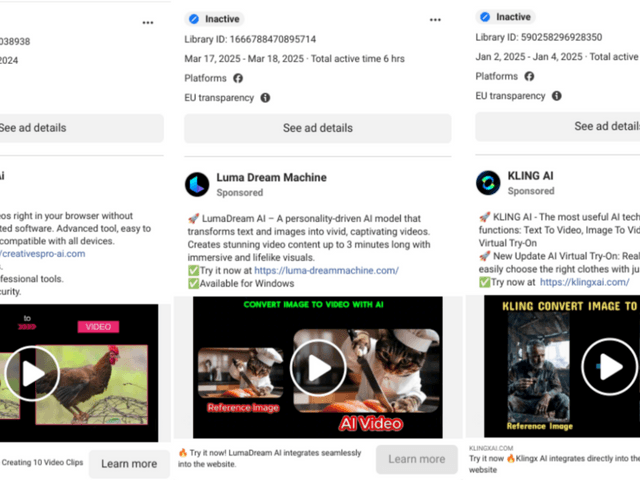Open the luma-dreammachine.com link
The height and width of the screenshot is (480, 640).
click(327, 270)
